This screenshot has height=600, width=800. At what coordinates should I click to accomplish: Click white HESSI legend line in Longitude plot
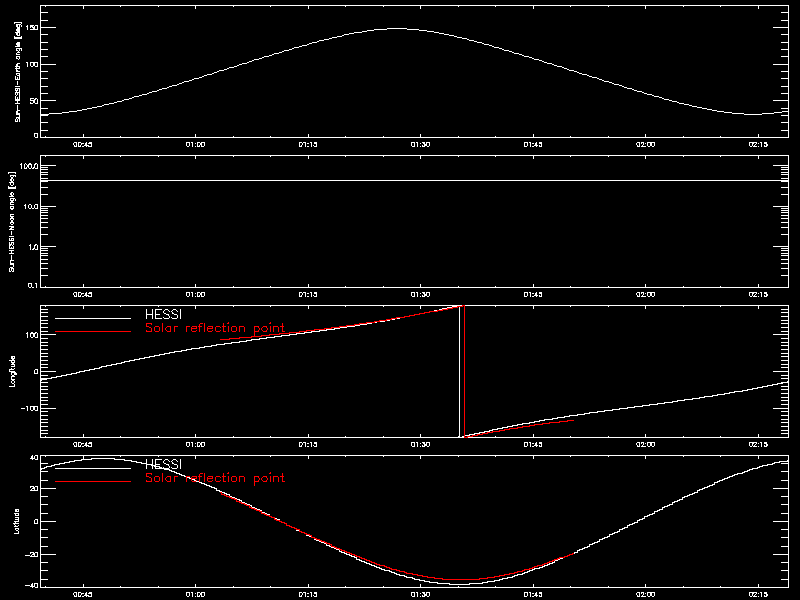point(93,318)
